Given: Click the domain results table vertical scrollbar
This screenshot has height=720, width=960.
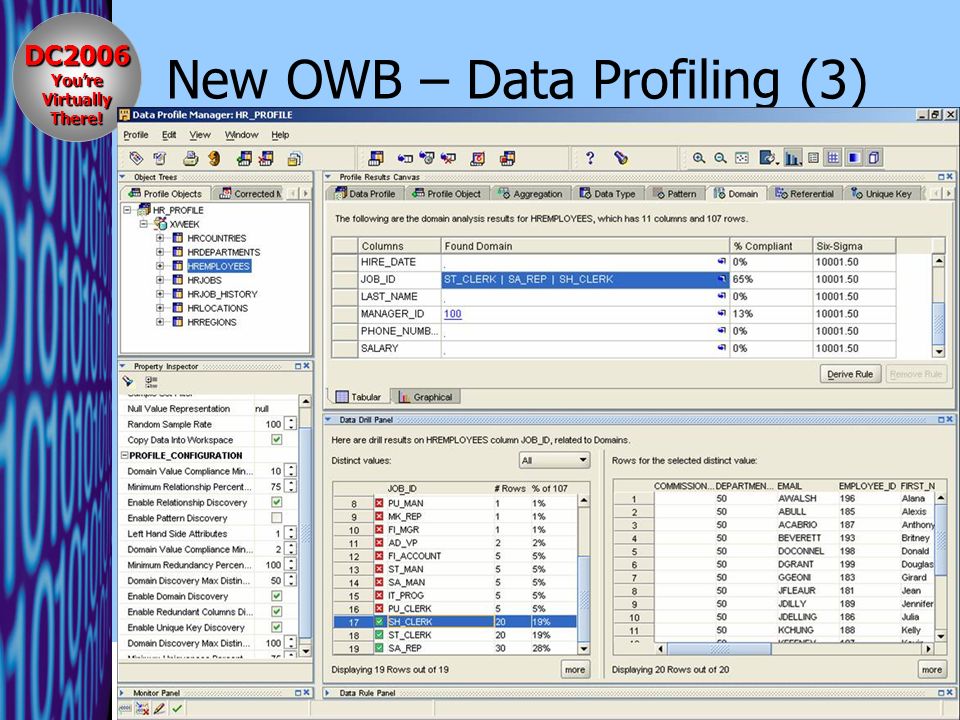Looking at the screenshot, I should pyautogui.click(x=938, y=306).
